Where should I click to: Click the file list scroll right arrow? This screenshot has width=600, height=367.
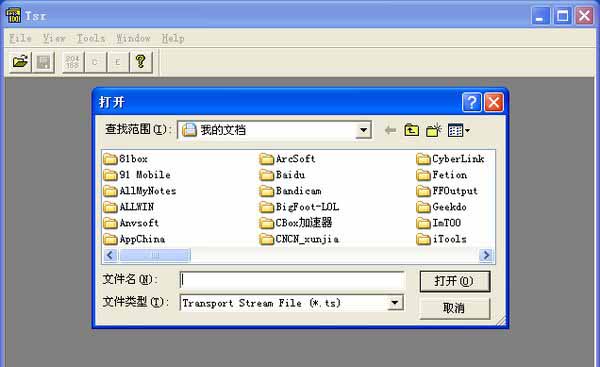[486, 255]
